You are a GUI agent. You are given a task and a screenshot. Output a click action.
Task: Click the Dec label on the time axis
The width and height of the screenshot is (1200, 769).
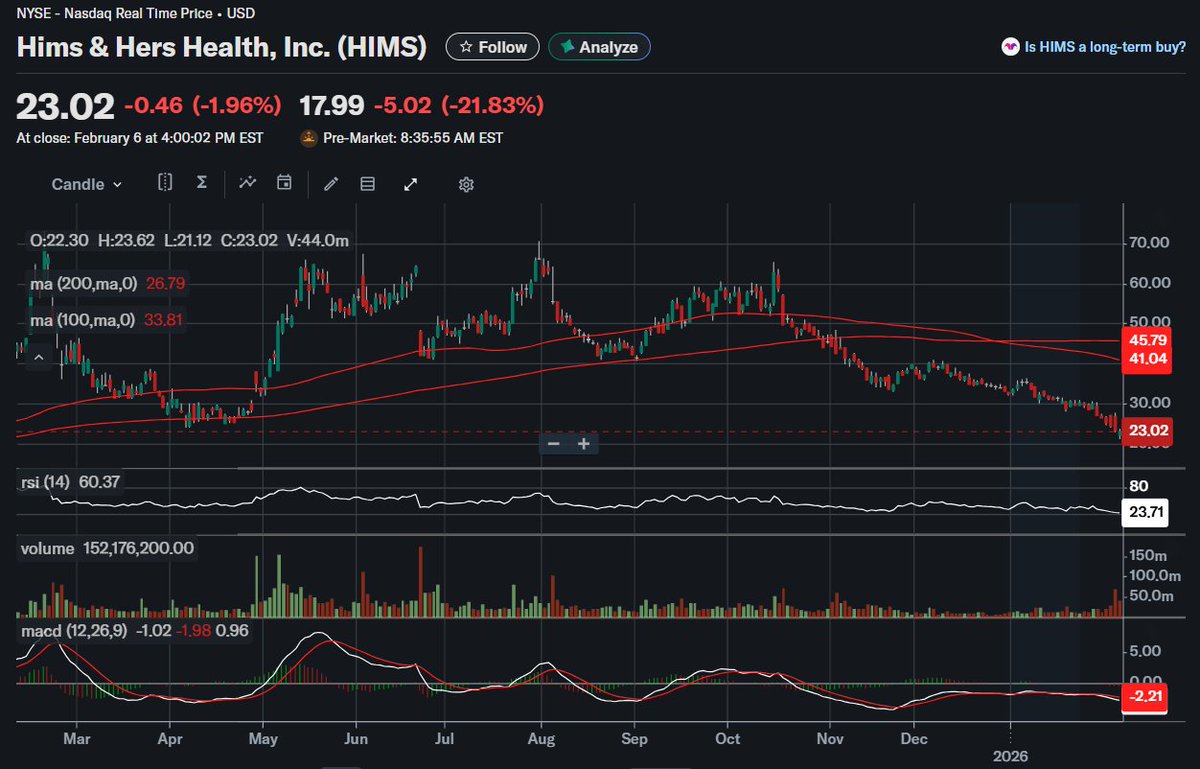pyautogui.click(x=912, y=740)
